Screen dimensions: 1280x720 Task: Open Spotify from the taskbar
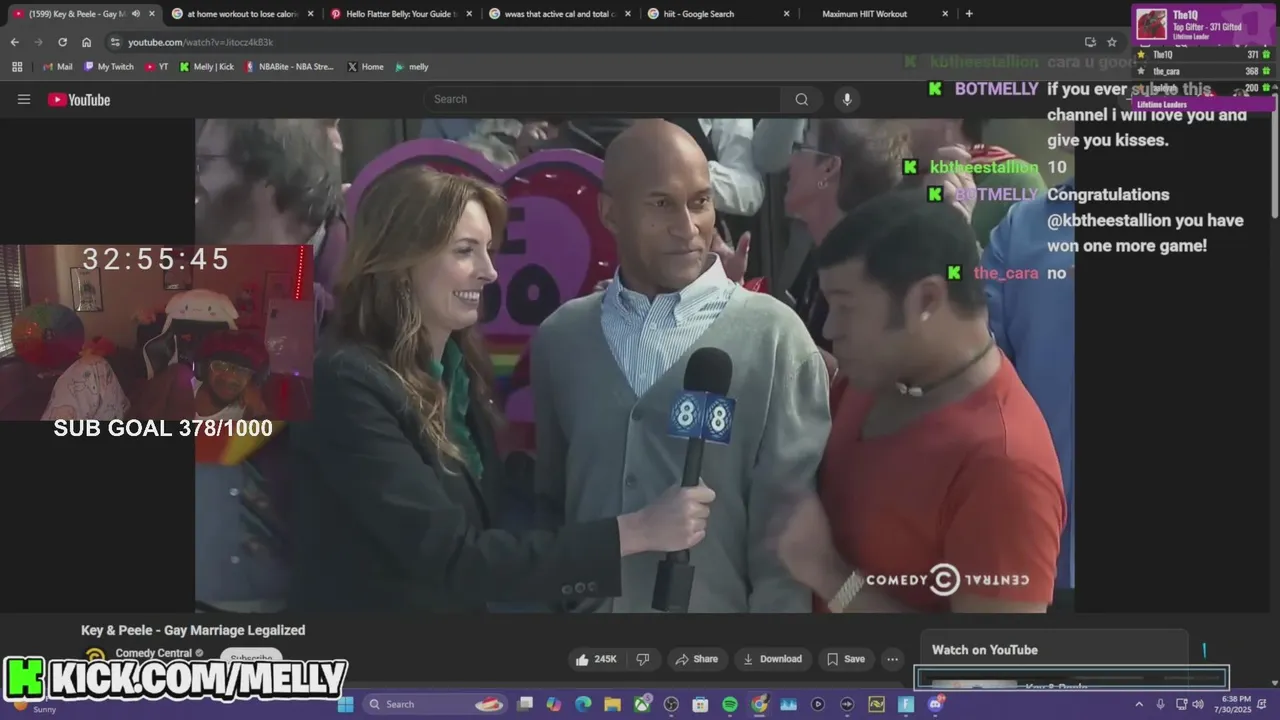coord(730,704)
